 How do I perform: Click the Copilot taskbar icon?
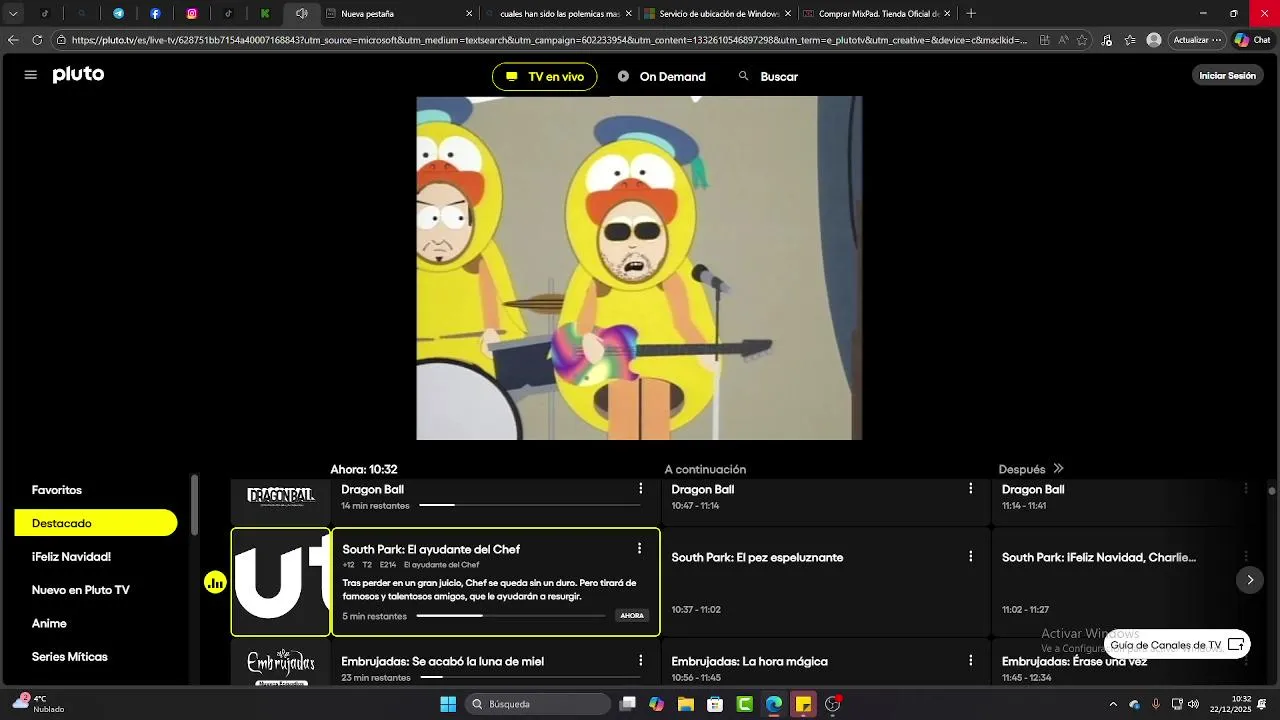(656, 704)
